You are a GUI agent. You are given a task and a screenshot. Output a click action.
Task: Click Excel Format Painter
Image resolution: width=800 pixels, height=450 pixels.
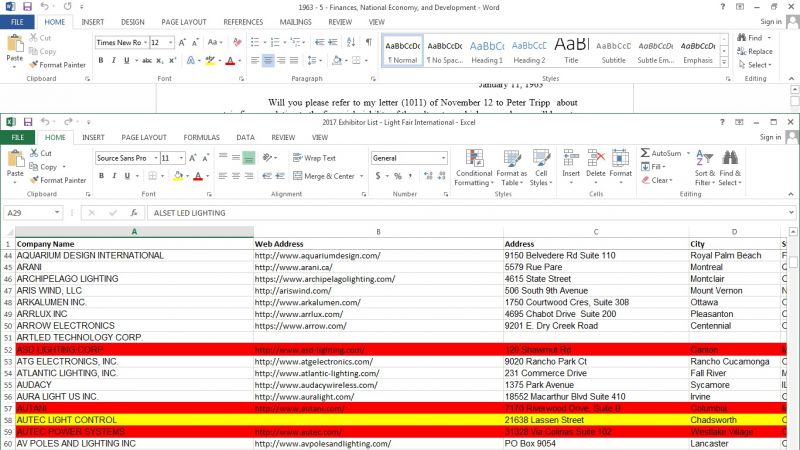tap(58, 180)
